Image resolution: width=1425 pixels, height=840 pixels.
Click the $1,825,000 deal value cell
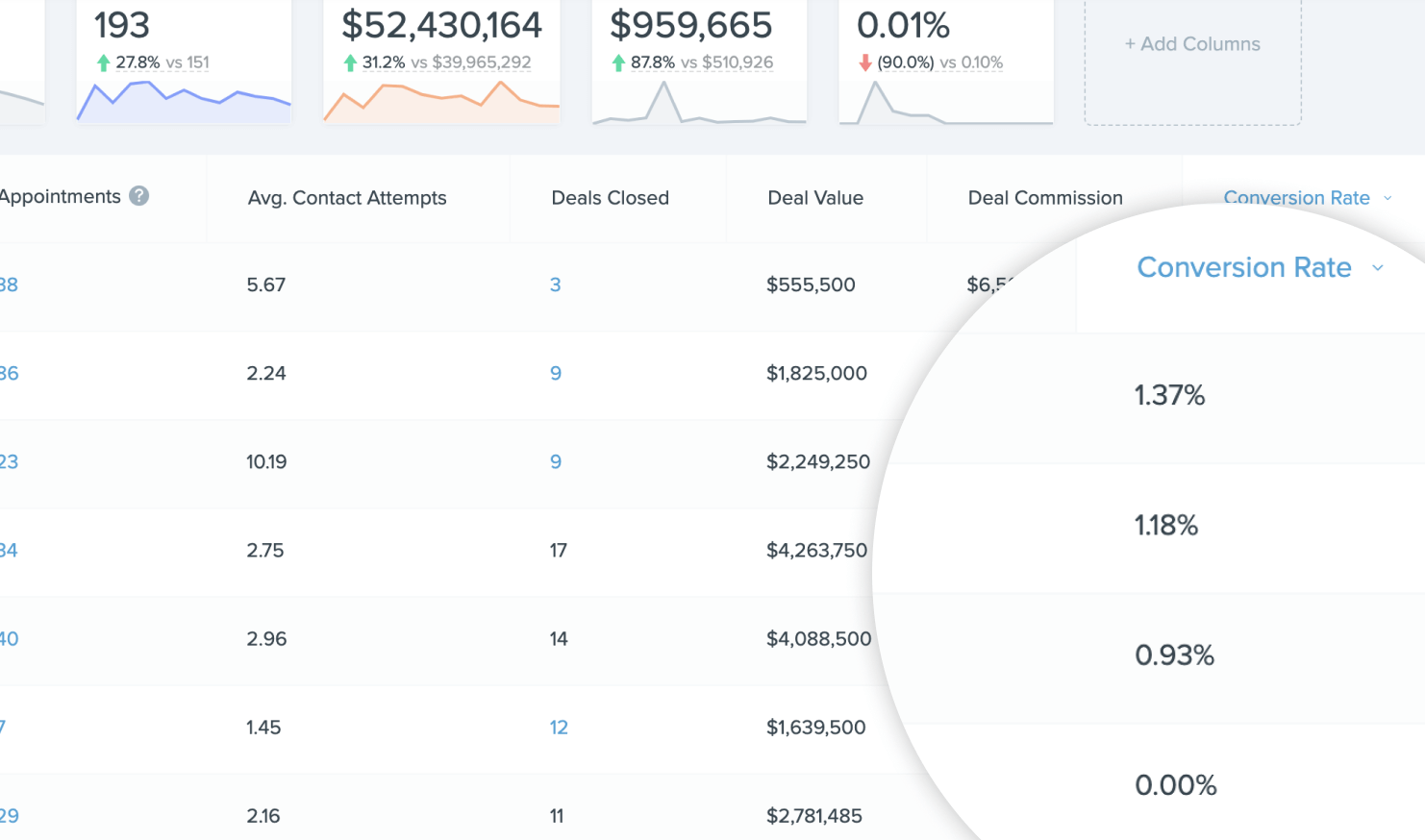[x=816, y=373]
